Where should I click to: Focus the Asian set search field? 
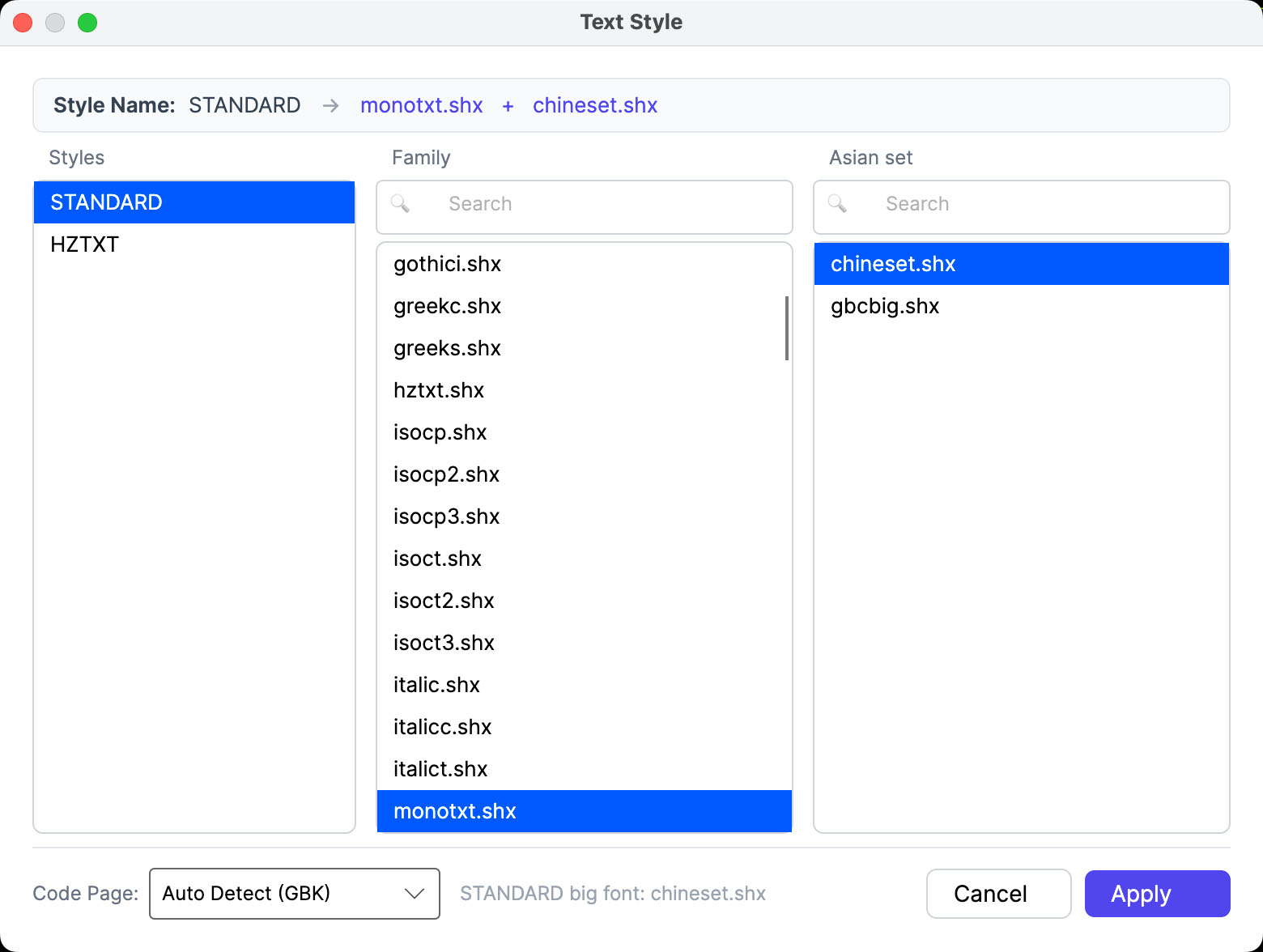[x=1022, y=207]
